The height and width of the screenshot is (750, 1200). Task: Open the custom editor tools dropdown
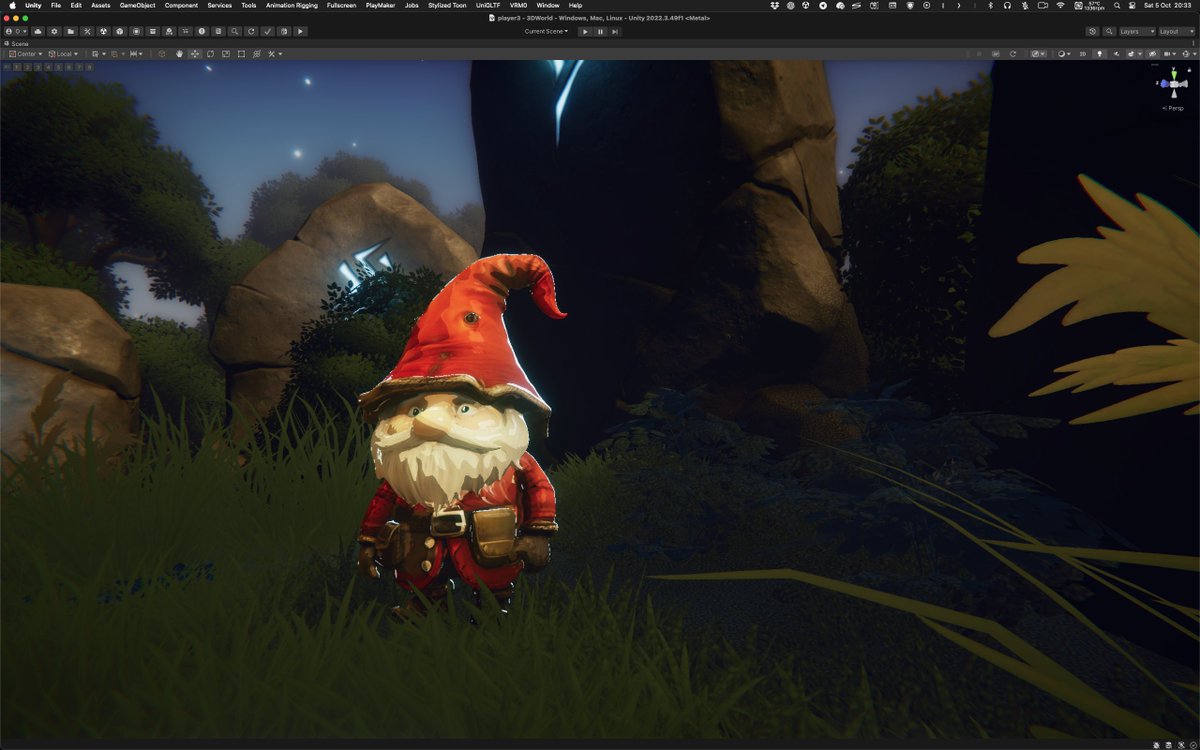(x=275, y=54)
